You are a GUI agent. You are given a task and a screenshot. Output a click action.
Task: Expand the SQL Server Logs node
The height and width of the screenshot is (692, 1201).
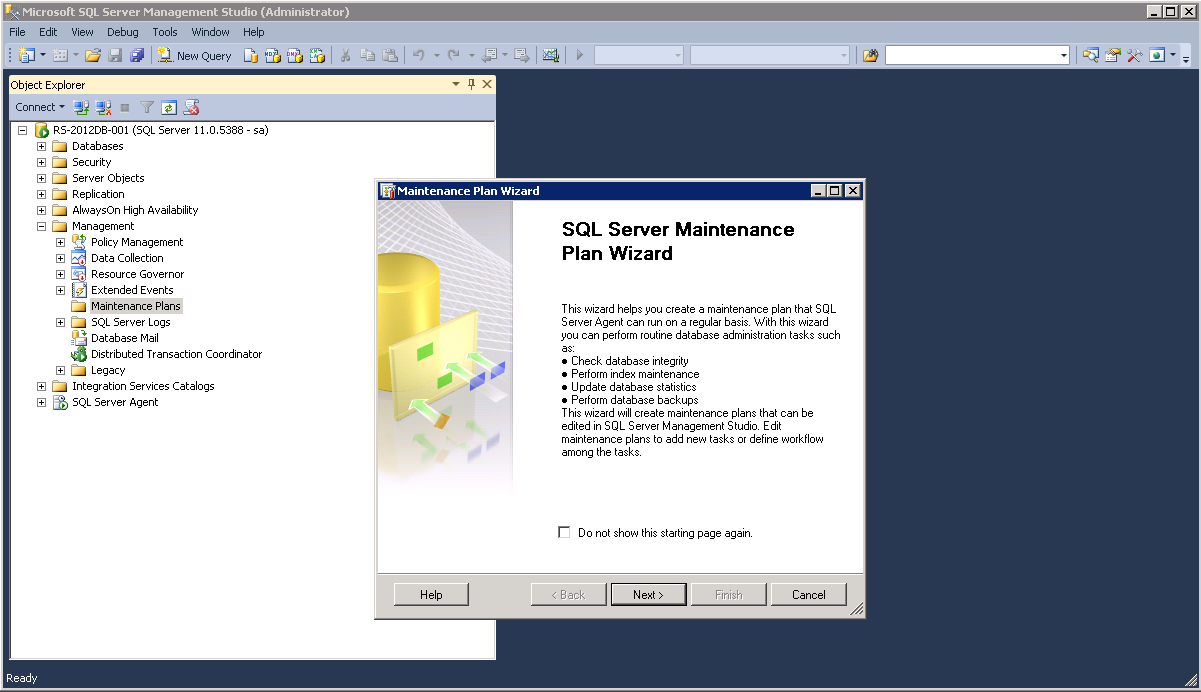pyautogui.click(x=61, y=322)
